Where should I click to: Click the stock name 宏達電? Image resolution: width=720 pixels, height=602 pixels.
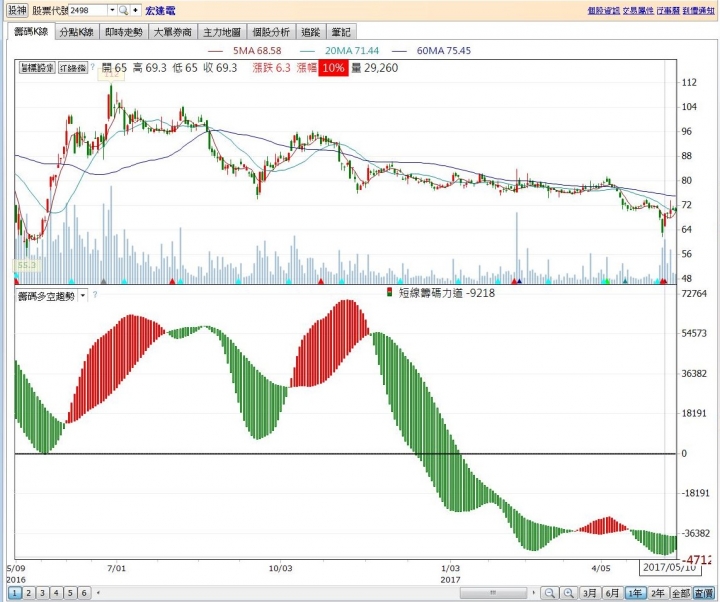(160, 10)
